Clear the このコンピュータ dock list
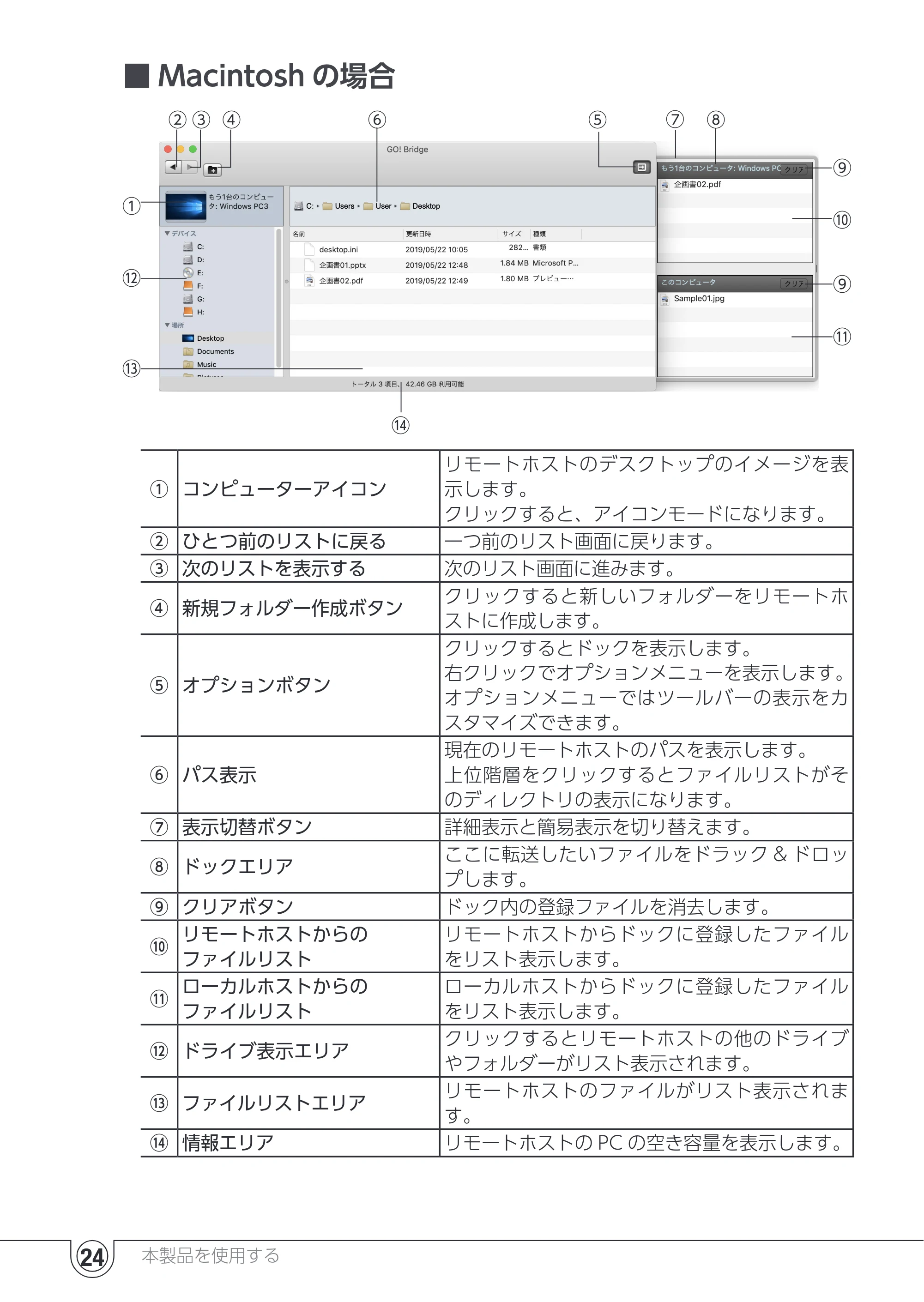The height and width of the screenshot is (1302, 924). (x=794, y=284)
